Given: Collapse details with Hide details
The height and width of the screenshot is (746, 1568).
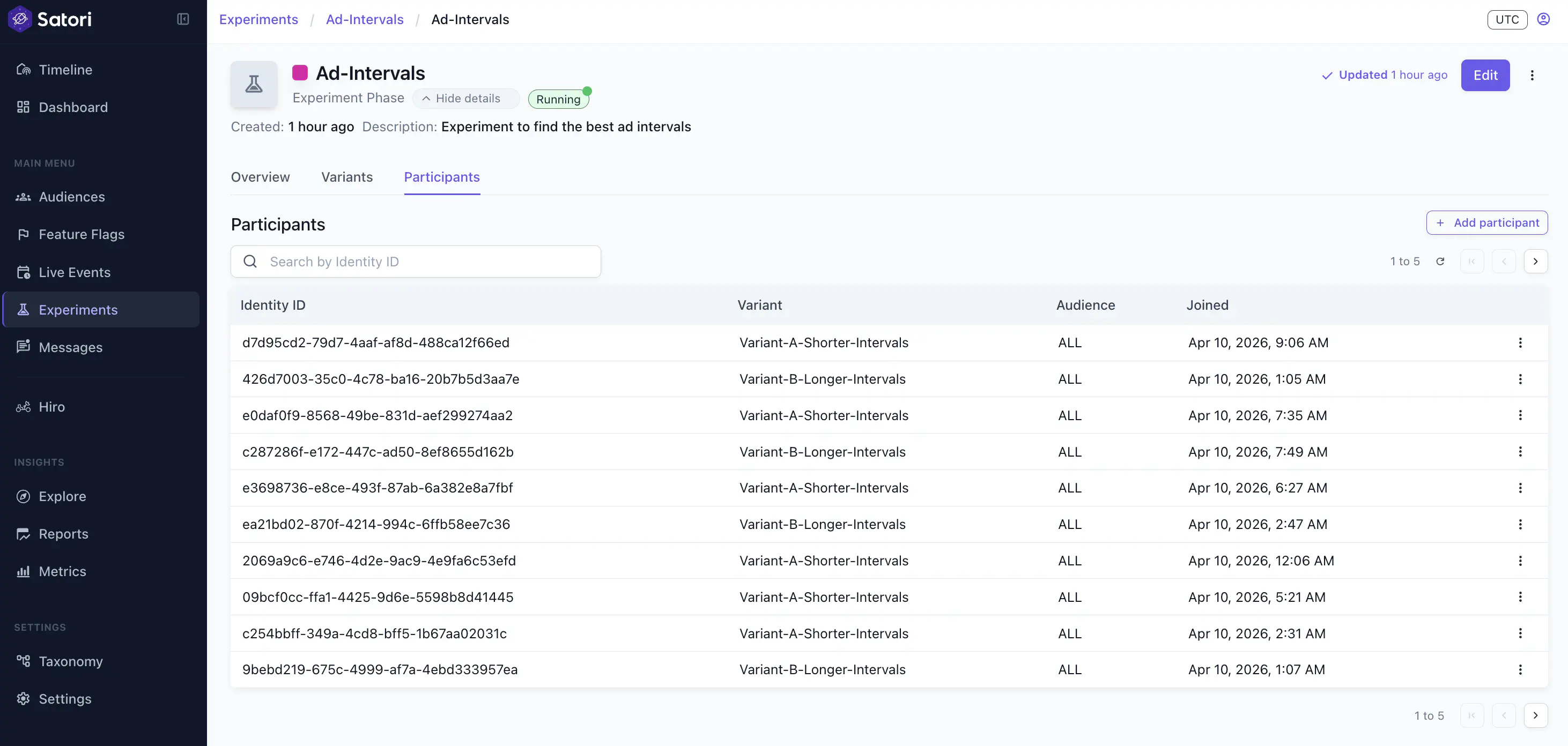Looking at the screenshot, I should click(x=461, y=99).
